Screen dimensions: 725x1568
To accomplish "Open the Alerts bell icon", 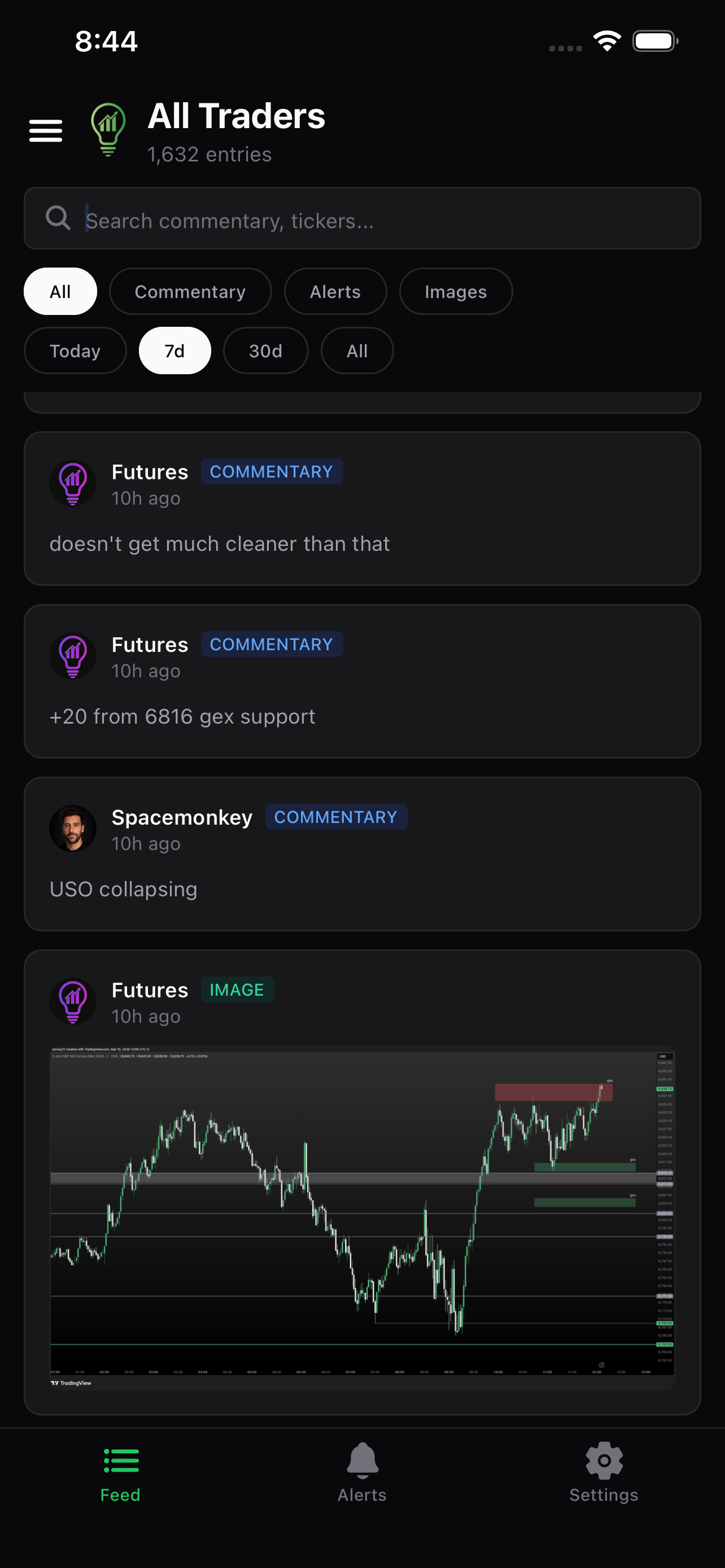I will point(361,1460).
